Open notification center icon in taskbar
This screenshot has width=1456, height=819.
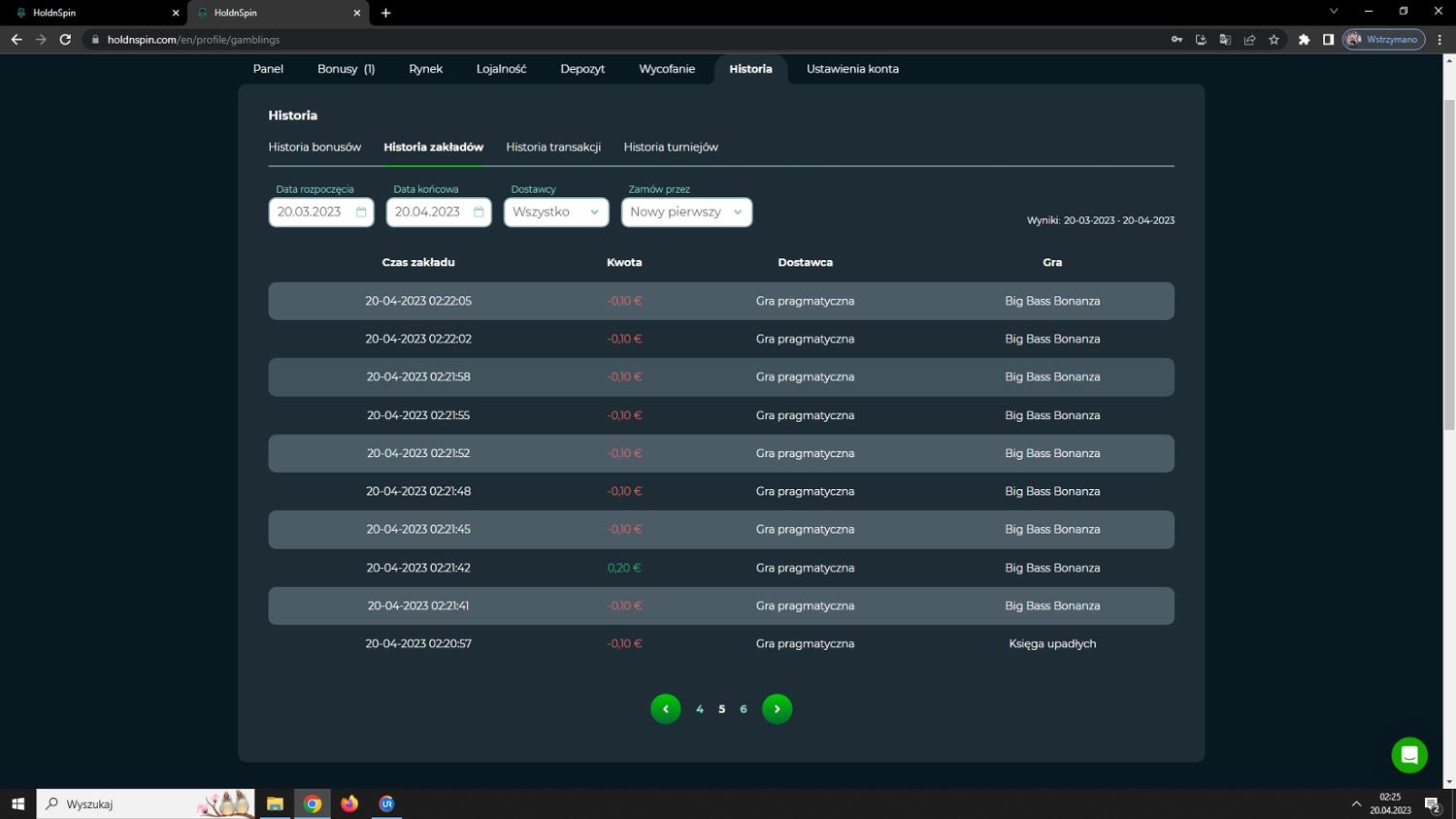[x=1432, y=803]
